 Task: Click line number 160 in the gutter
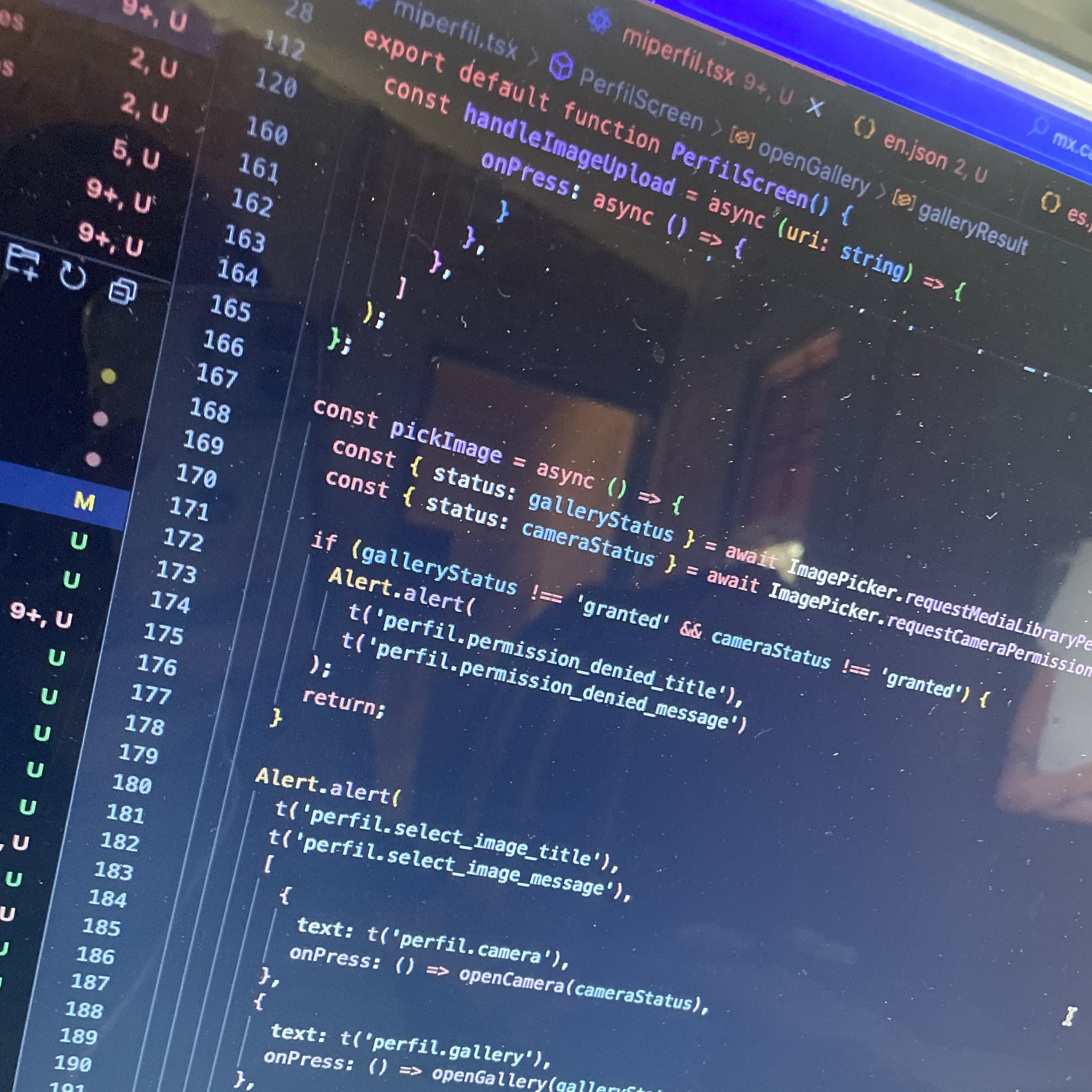(x=267, y=131)
